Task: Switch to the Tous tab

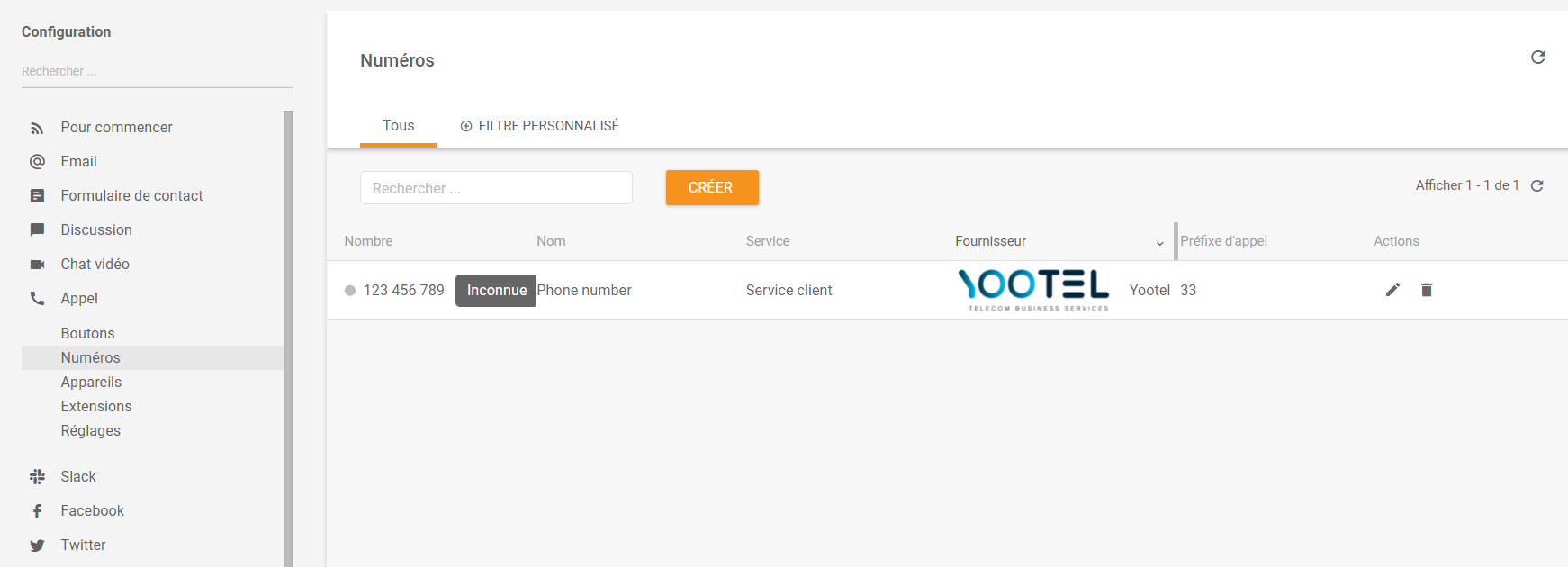Action: [x=398, y=126]
